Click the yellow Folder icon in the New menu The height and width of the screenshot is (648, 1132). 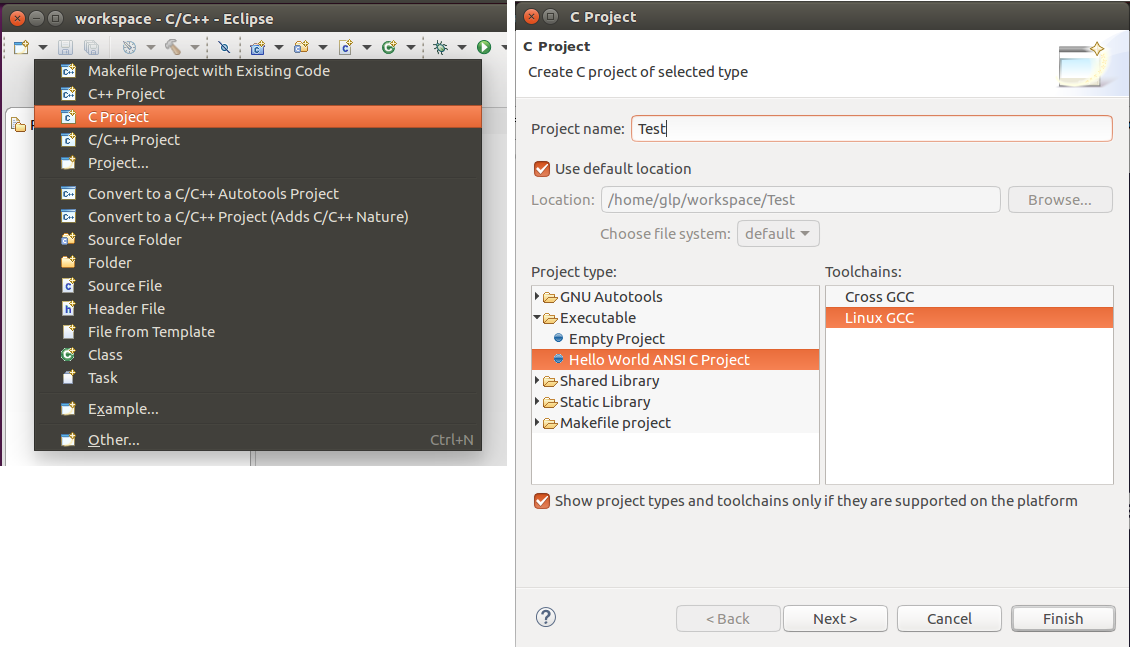point(69,262)
